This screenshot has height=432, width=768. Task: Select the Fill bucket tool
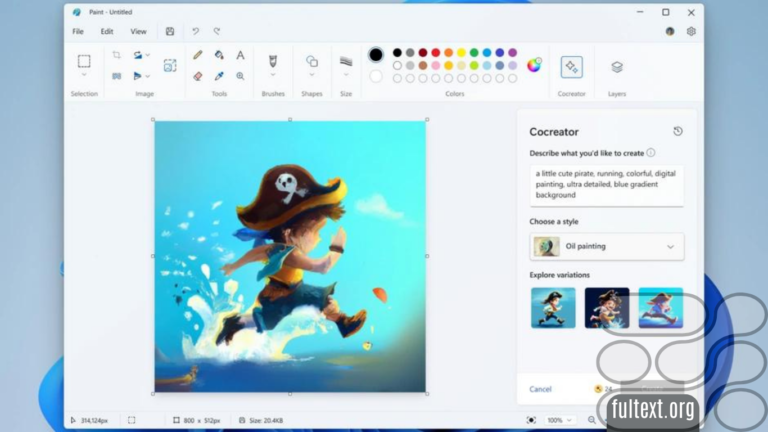(219, 55)
